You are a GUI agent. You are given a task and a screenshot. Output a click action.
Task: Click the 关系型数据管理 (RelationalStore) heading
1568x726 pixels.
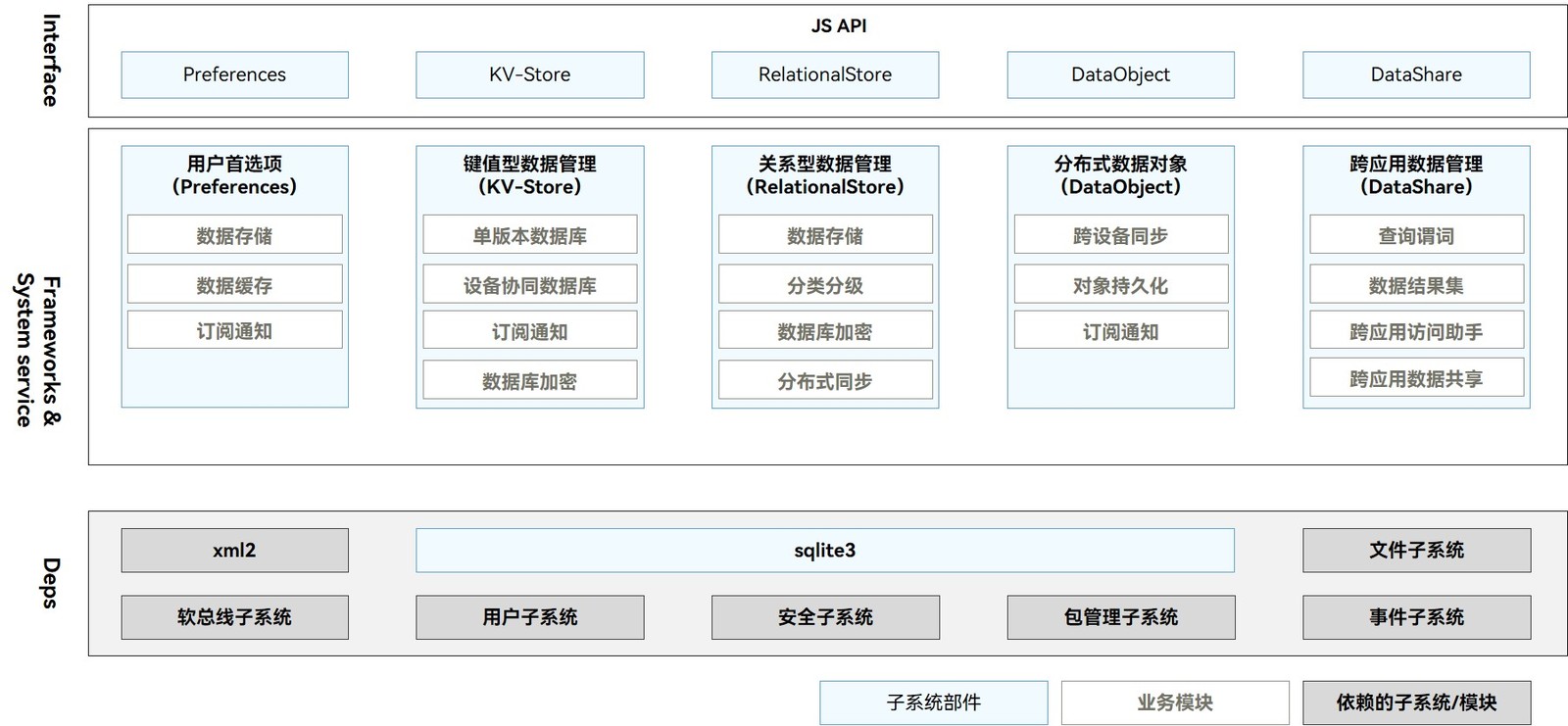click(825, 175)
